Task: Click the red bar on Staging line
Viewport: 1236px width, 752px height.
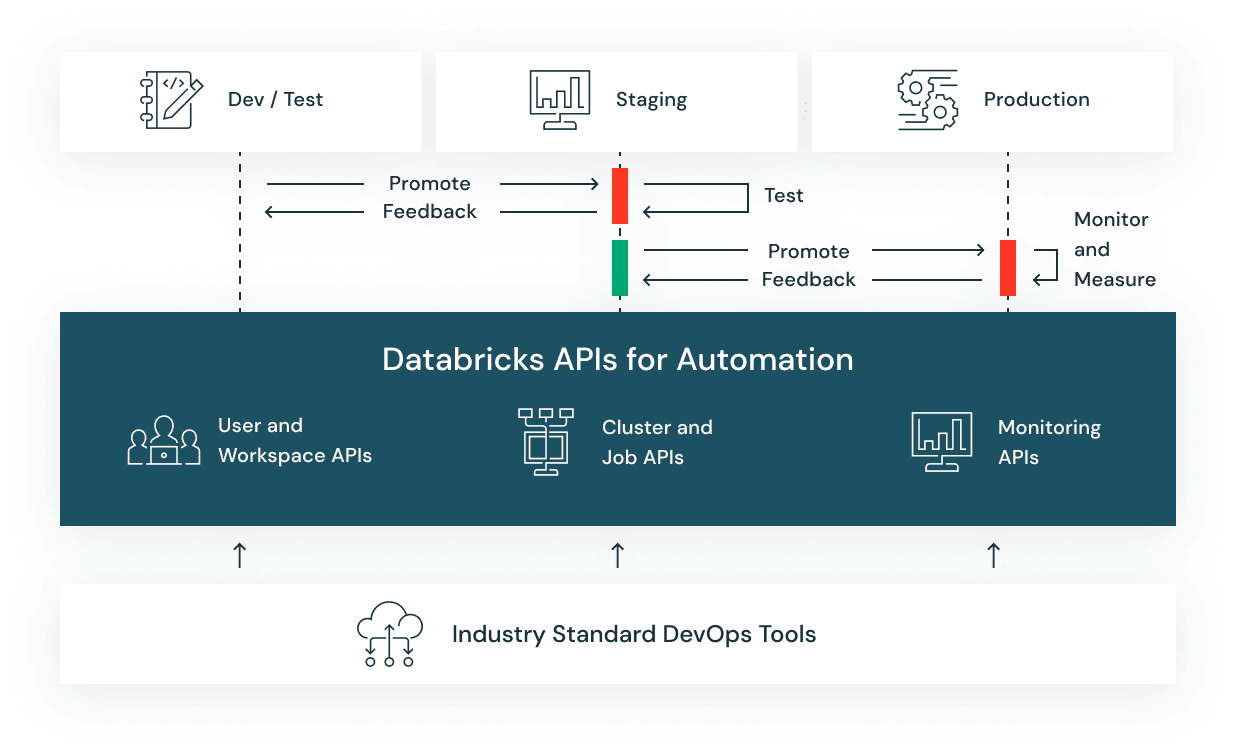Action: point(620,196)
